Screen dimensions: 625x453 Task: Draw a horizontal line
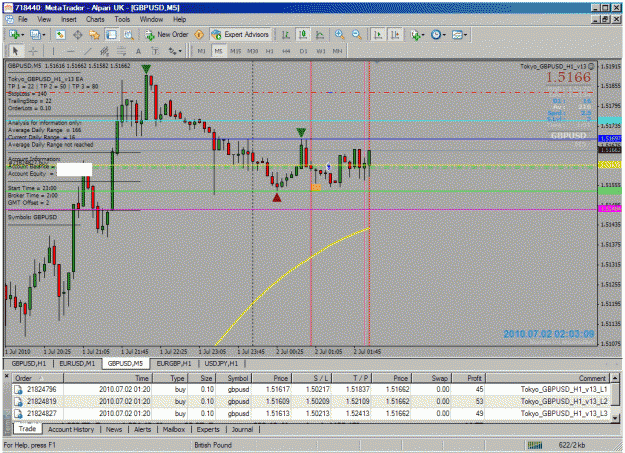71,51
